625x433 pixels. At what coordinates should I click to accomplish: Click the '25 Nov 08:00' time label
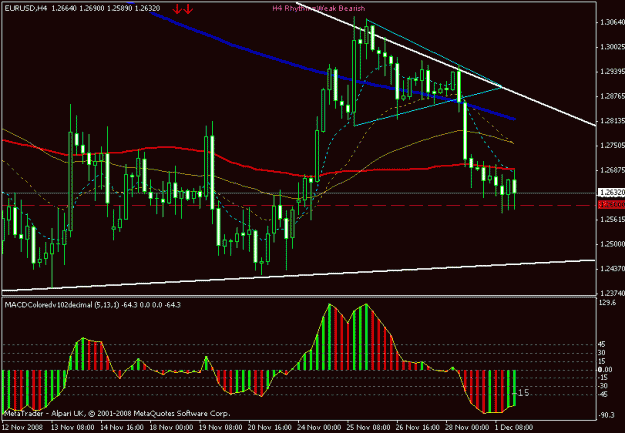(x=369, y=427)
